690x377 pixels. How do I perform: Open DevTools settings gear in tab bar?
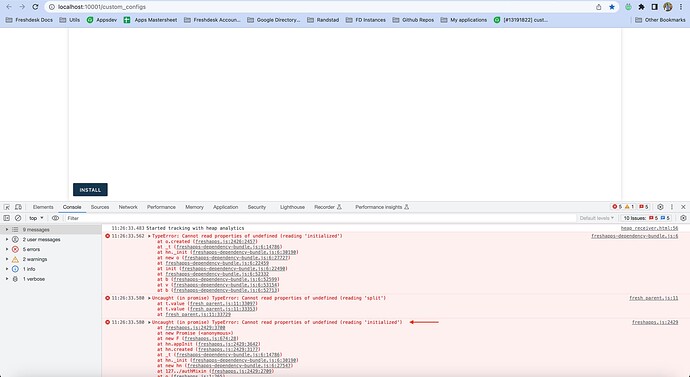[x=660, y=207]
